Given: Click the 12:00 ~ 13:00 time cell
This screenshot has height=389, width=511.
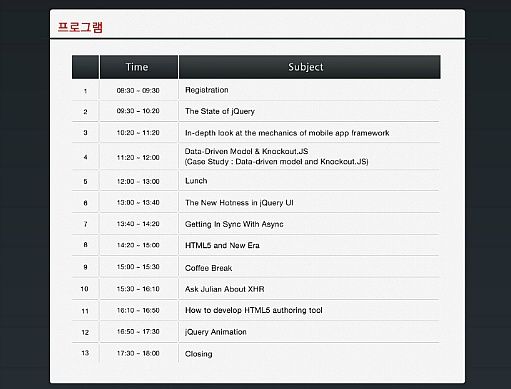Looking at the screenshot, I should (138, 181).
